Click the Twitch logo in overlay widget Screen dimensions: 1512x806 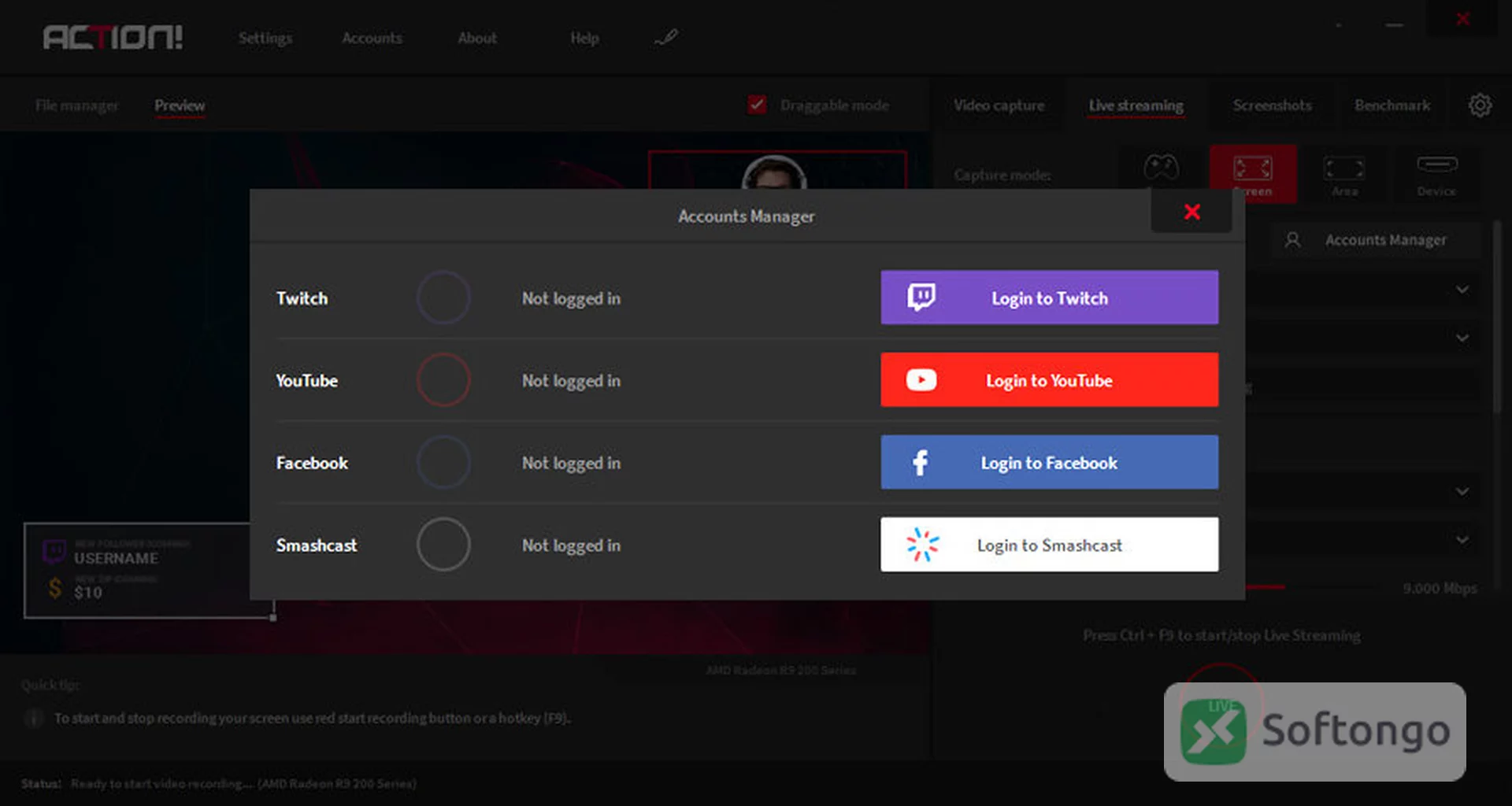coord(54,551)
